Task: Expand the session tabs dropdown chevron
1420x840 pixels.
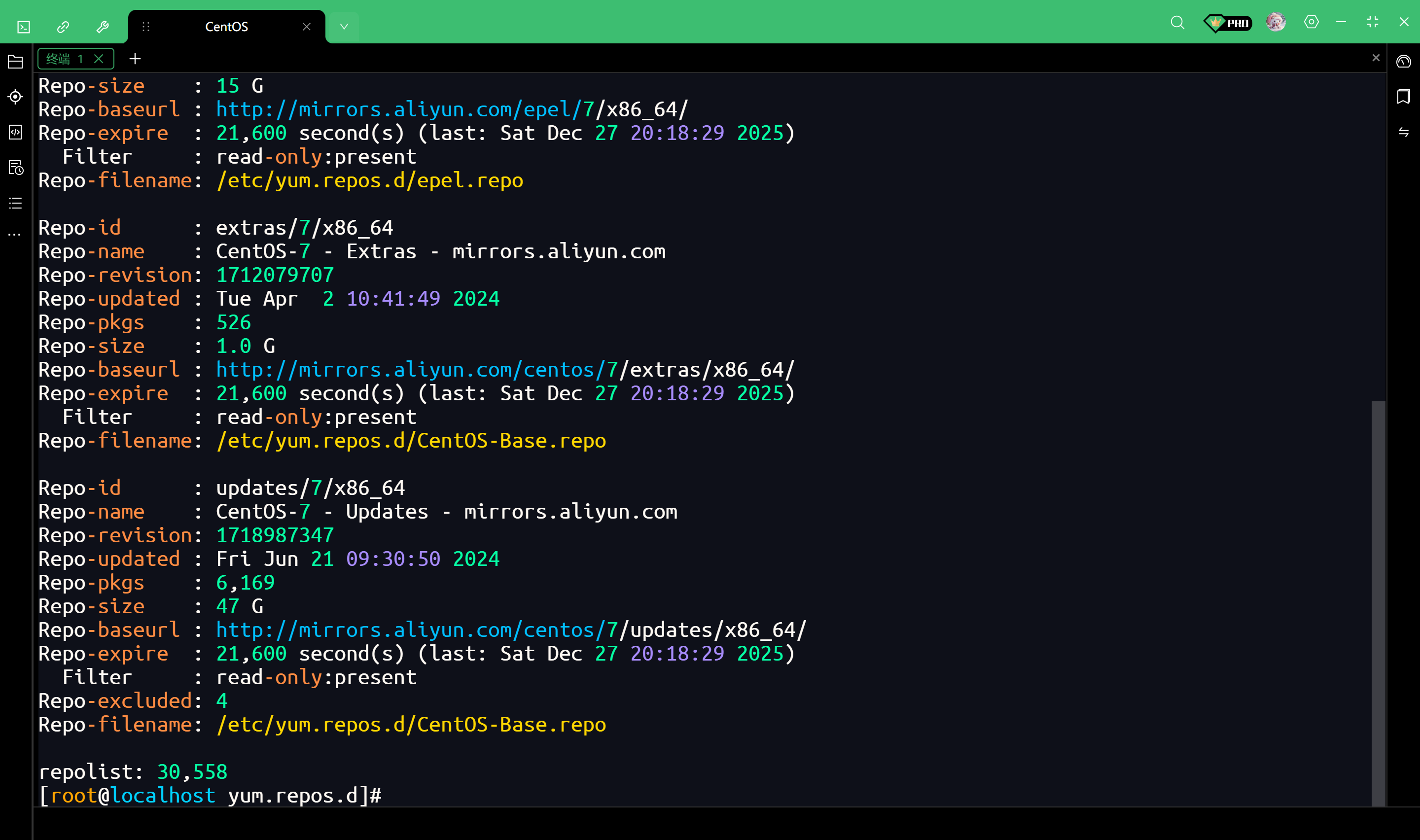Action: [344, 27]
